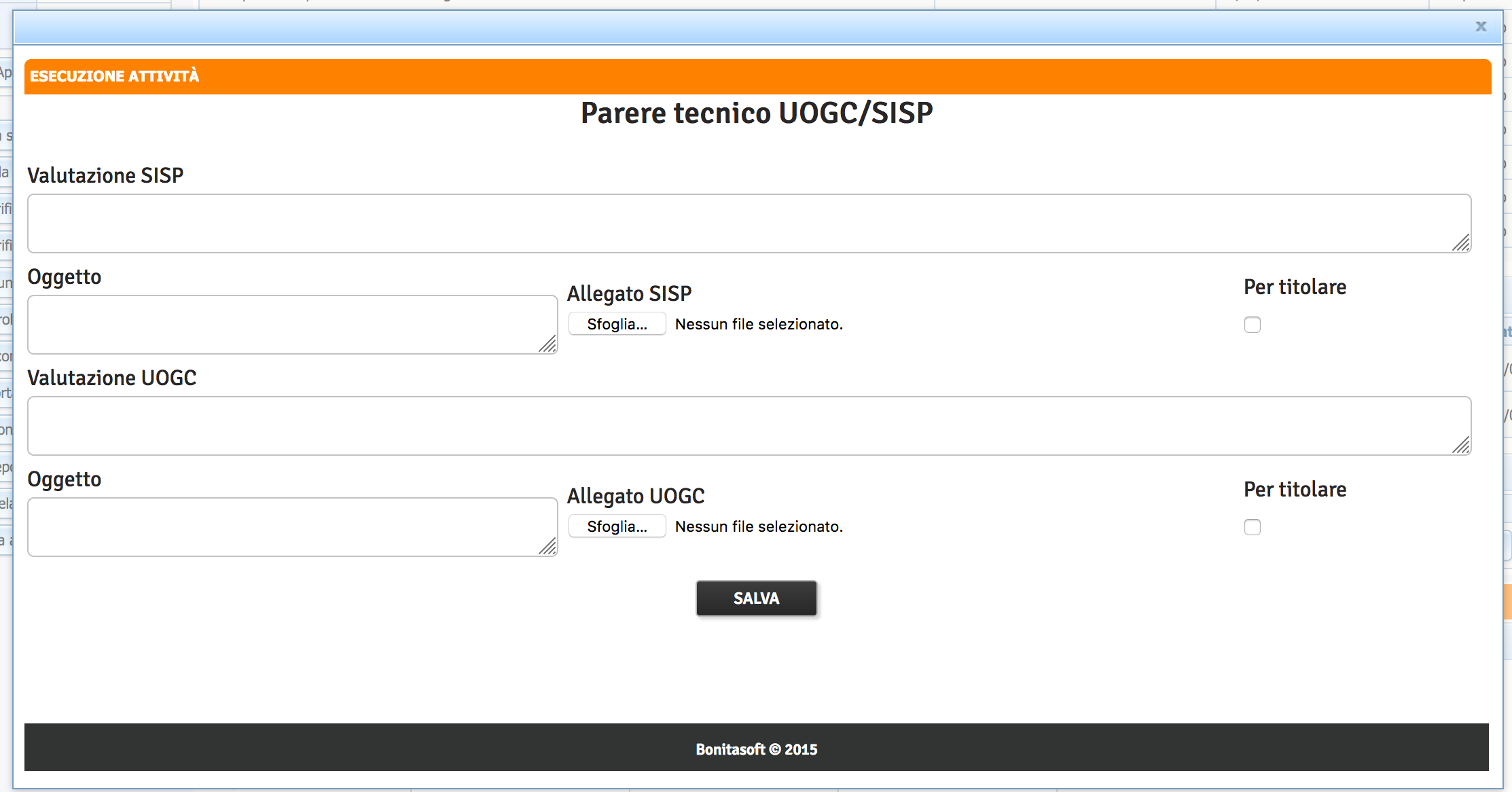Screen dimensions: 1512x792
Task: Click the Oggetto field under Valutazione SISP
Action: 293,325
